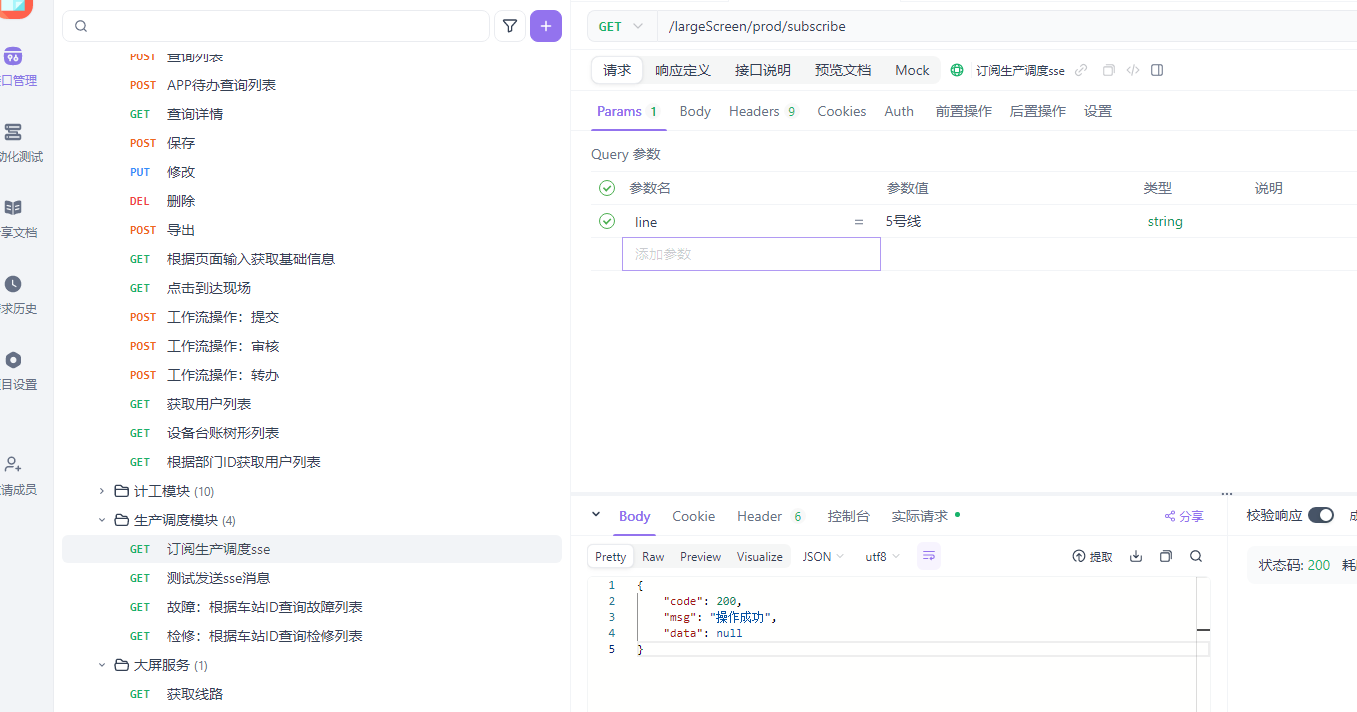The height and width of the screenshot is (712, 1357).
Task: Expand the 计工模块 folder
Action: 101,491
